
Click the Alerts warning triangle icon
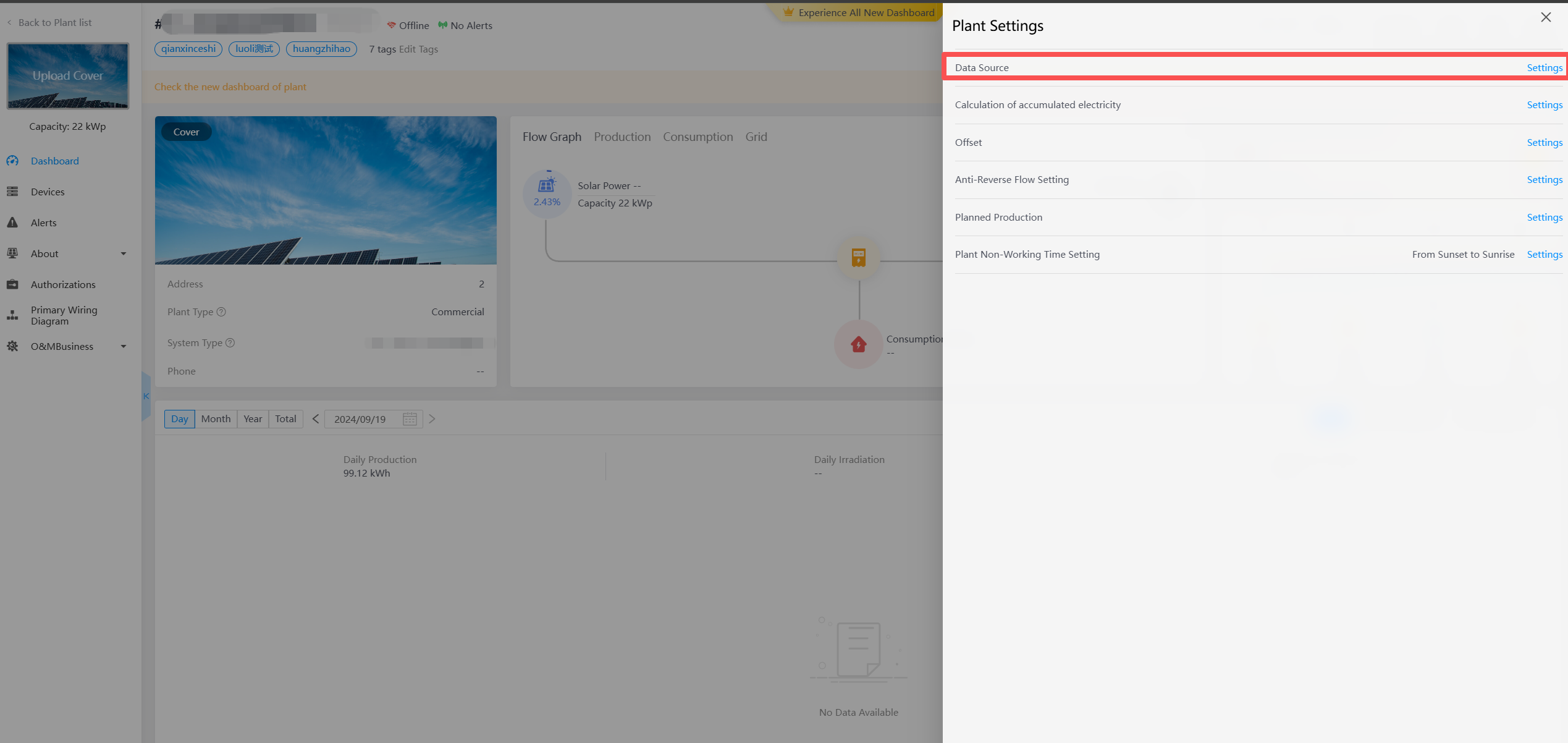point(12,223)
